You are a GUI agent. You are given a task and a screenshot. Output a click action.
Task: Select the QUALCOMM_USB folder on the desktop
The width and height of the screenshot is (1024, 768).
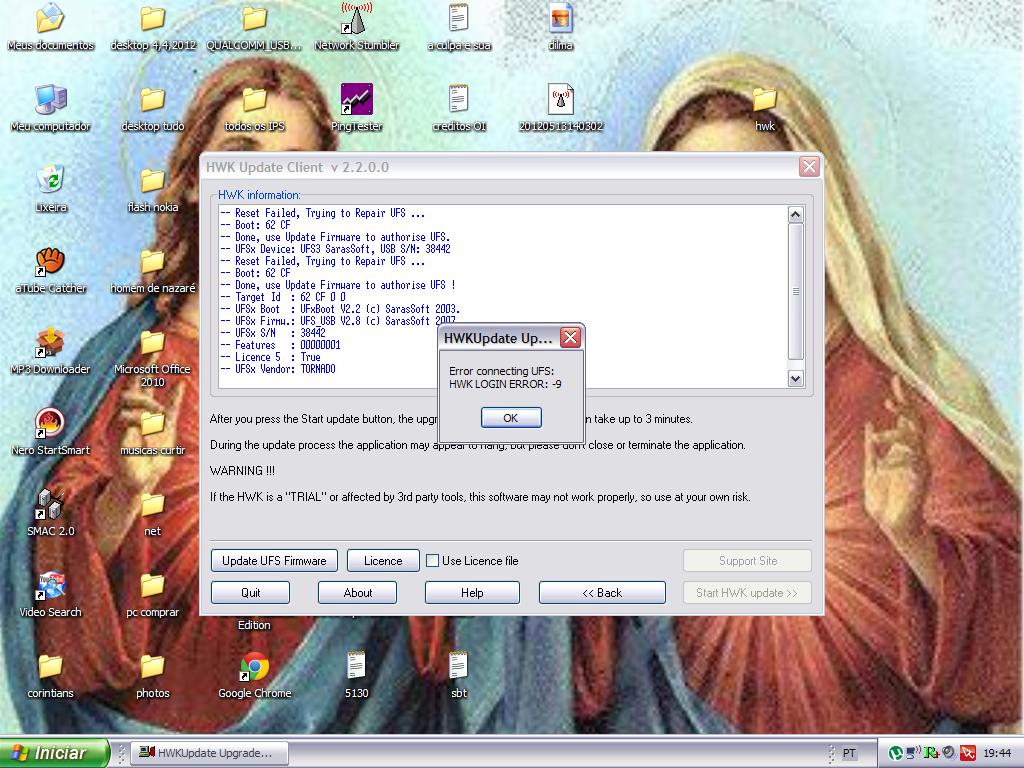click(254, 28)
